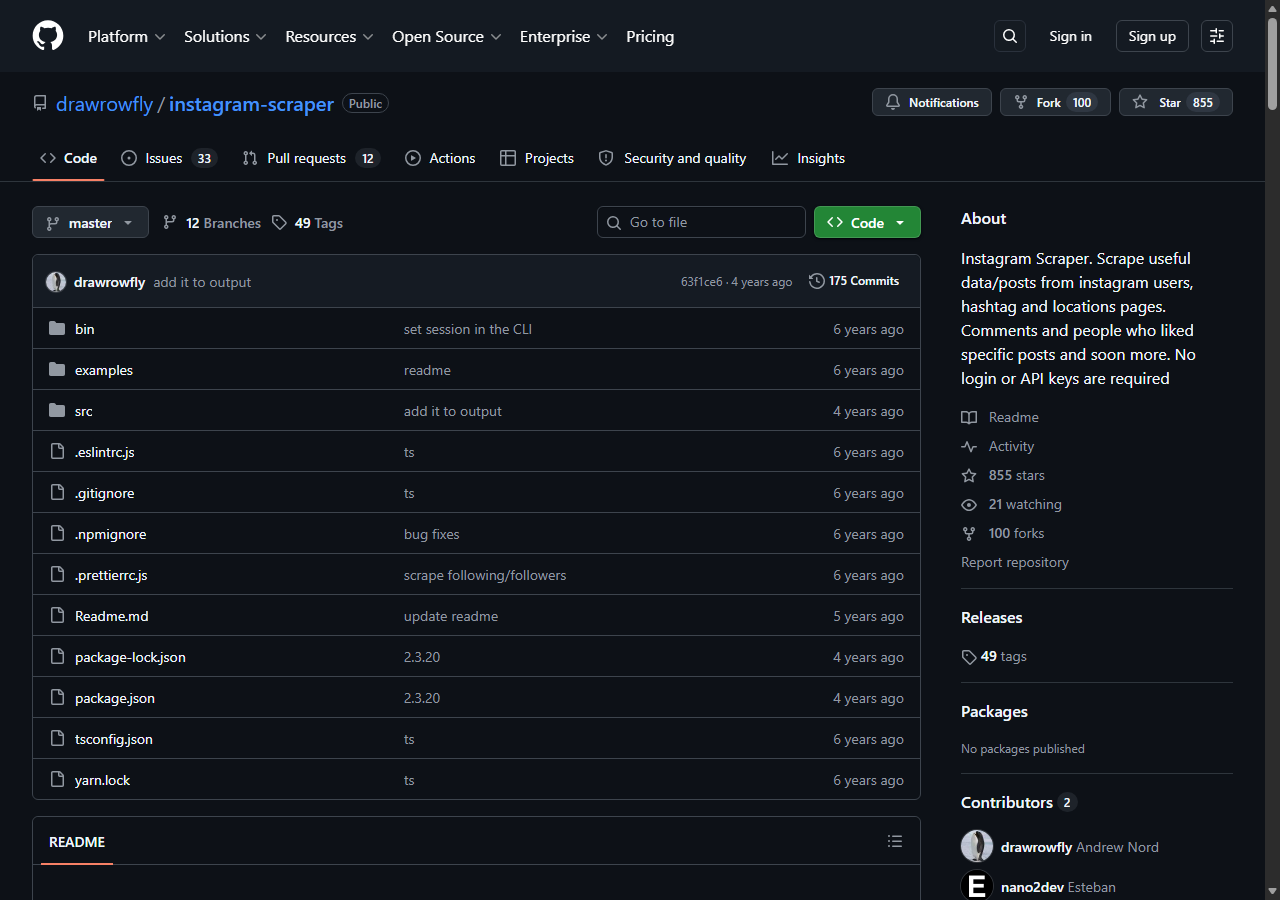The image size is (1280, 900).
Task: Click the Go to file search field
Action: [x=701, y=222]
